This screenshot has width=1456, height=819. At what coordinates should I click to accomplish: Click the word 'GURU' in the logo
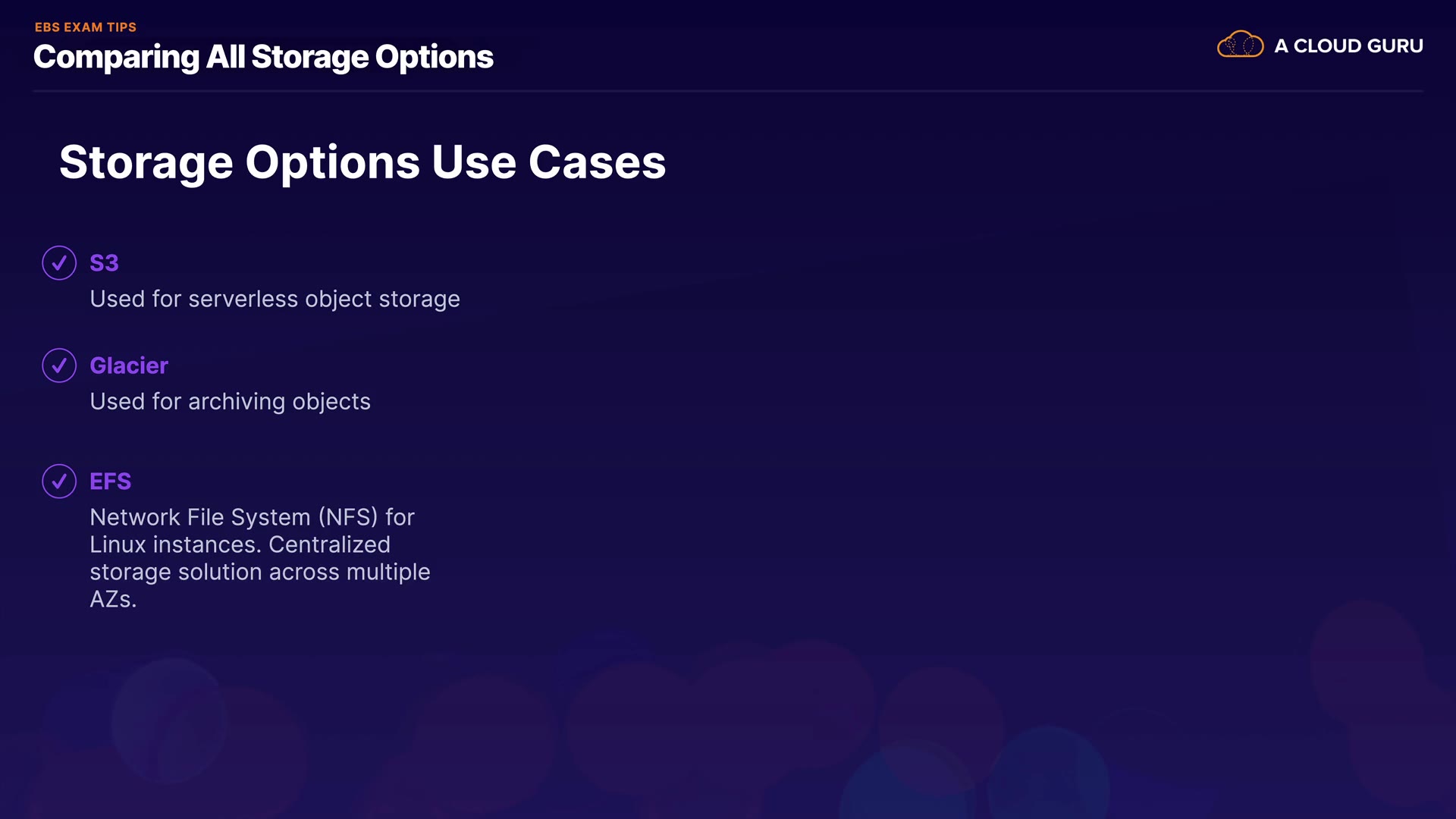pos(1395,46)
